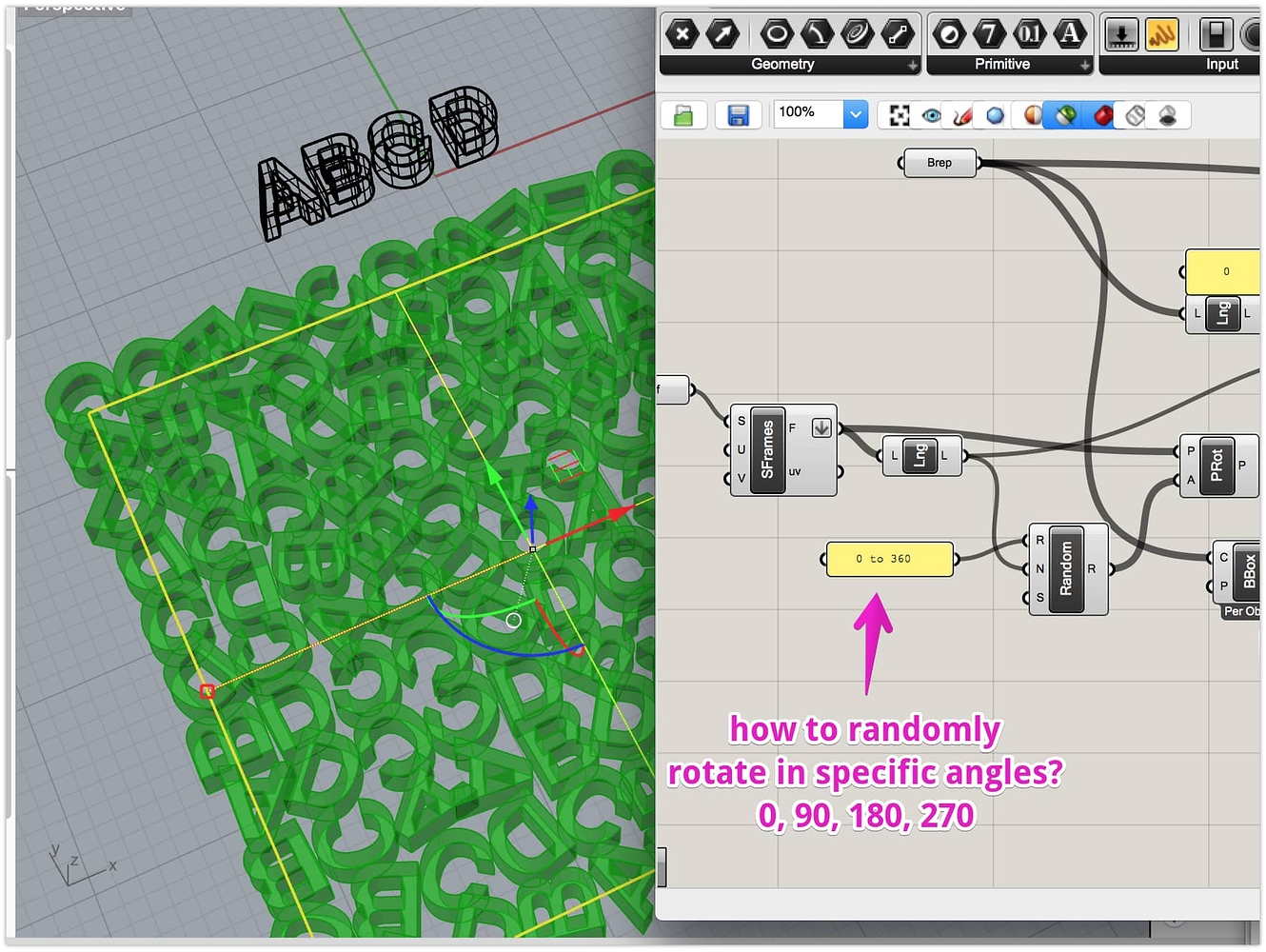
Task: Click the Geometry tab label
Action: [782, 64]
